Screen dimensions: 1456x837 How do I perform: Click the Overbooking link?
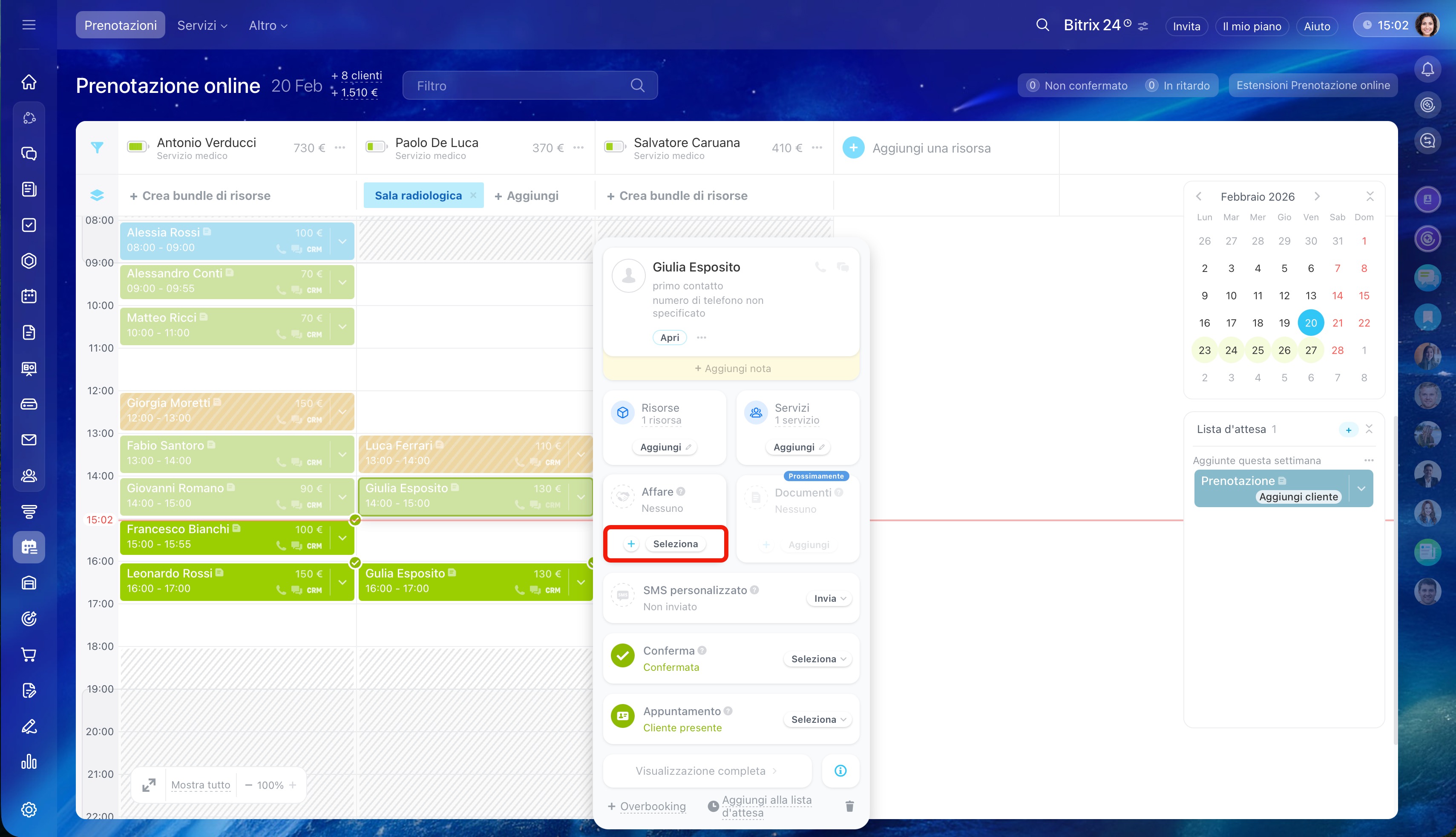click(x=653, y=806)
